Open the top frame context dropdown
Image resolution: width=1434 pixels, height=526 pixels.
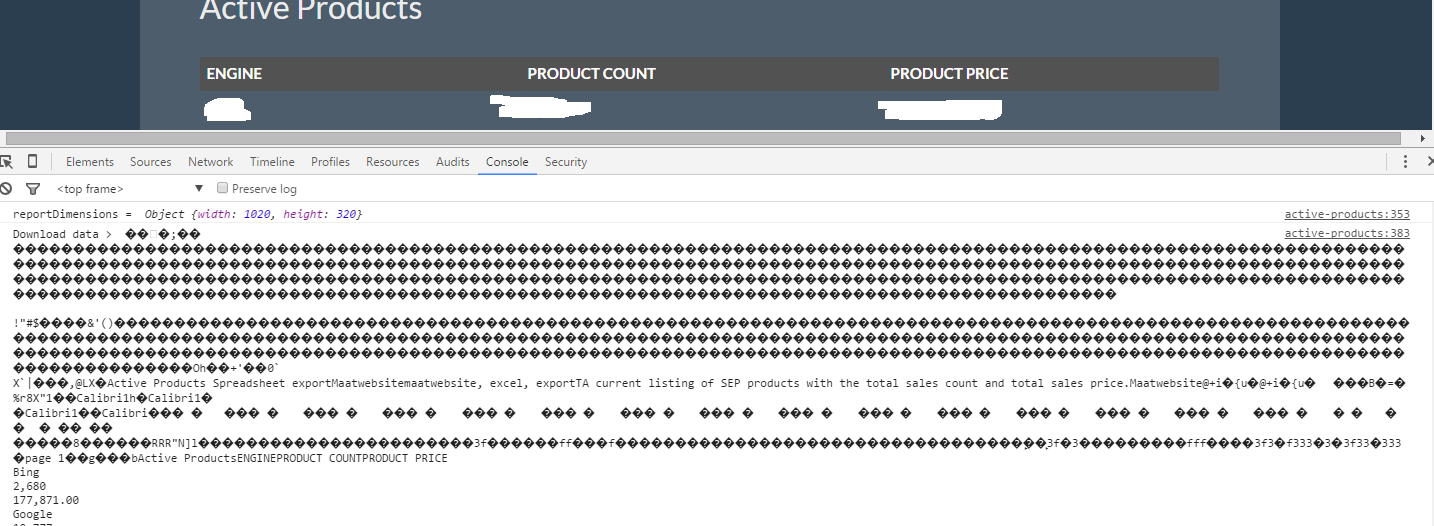[129, 188]
